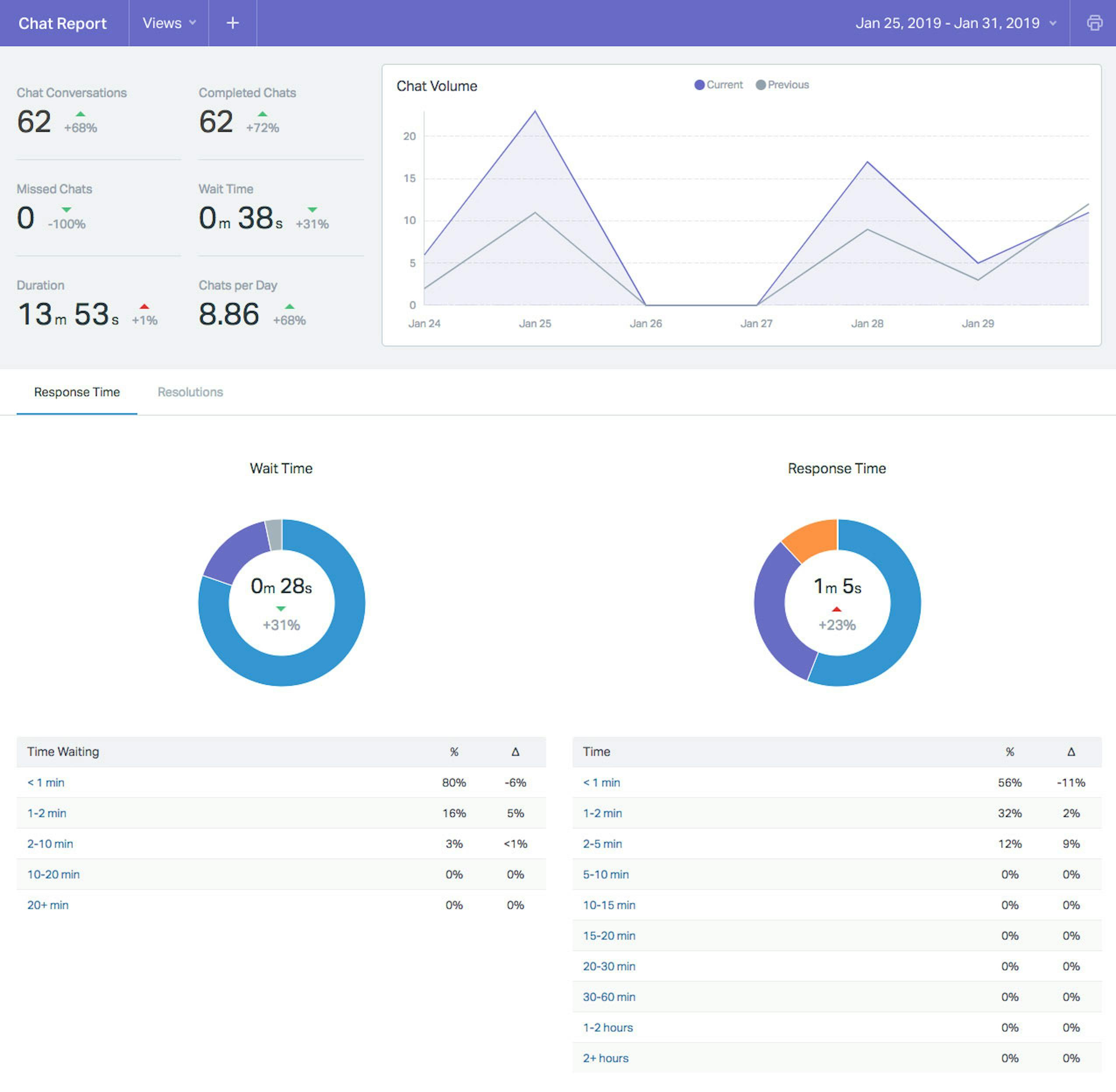Image resolution: width=1116 pixels, height=1092 pixels.
Task: Click the Jan 25 peak on Chat Volume
Action: 535,111
